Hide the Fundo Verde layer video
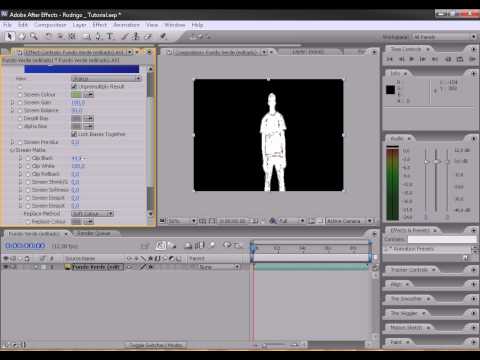Screen dimensions: 480x360 pyautogui.click(x=6, y=267)
